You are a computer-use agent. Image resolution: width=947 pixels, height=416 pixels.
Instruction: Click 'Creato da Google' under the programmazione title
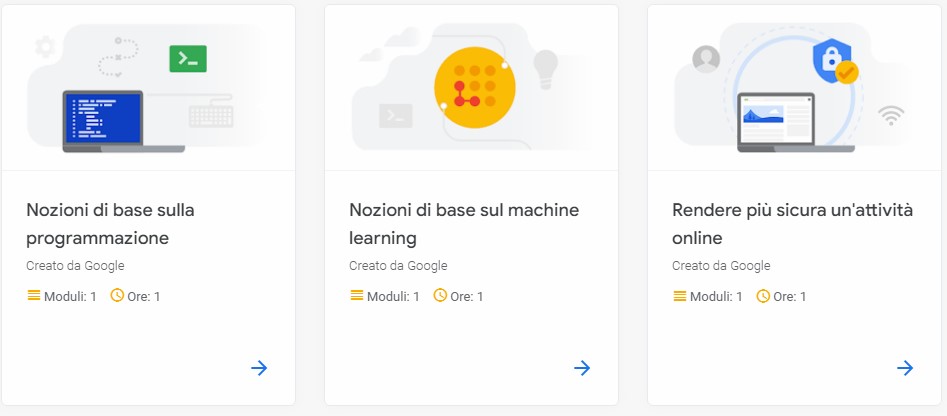tap(75, 266)
